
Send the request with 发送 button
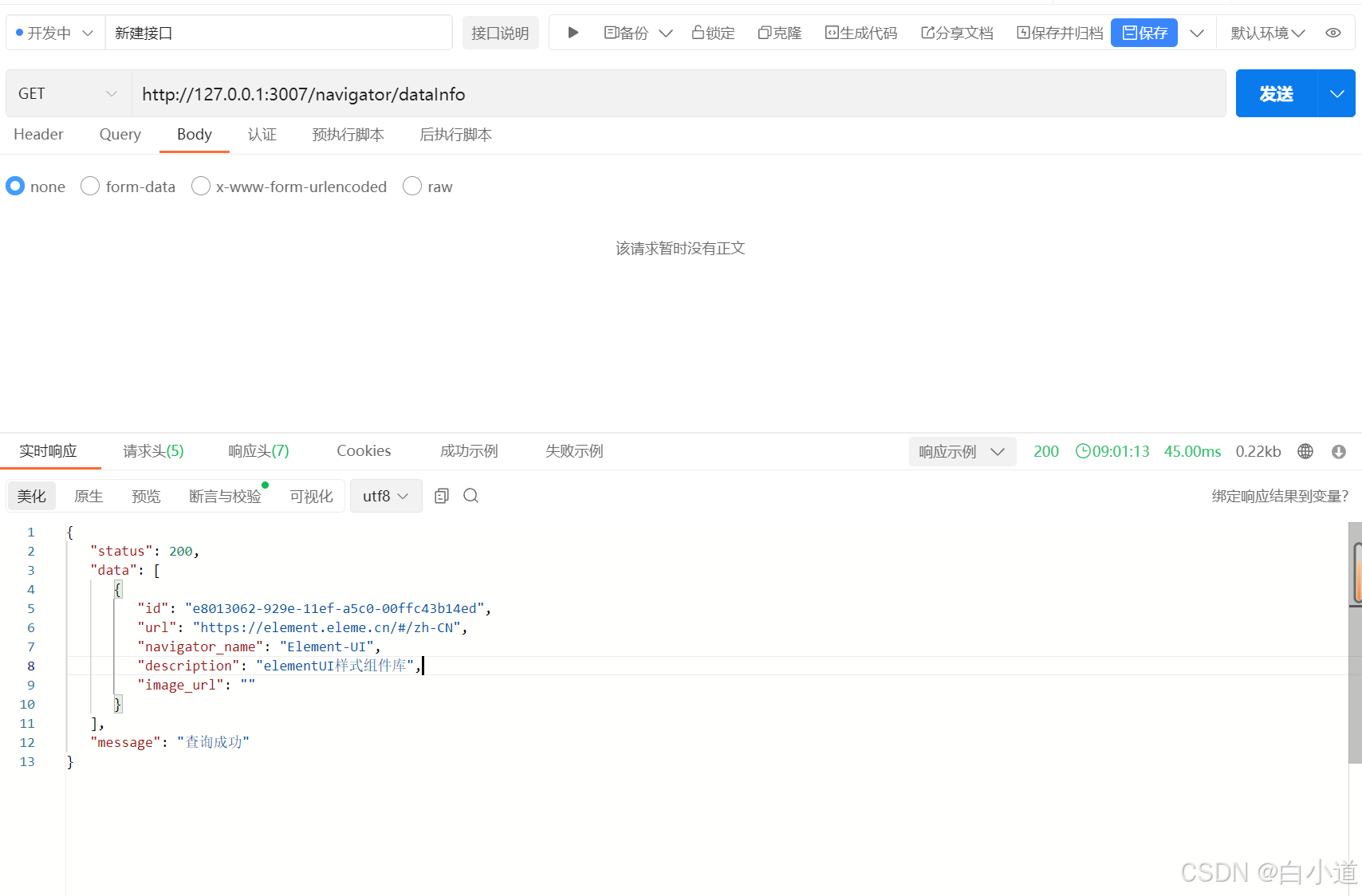tap(1277, 93)
